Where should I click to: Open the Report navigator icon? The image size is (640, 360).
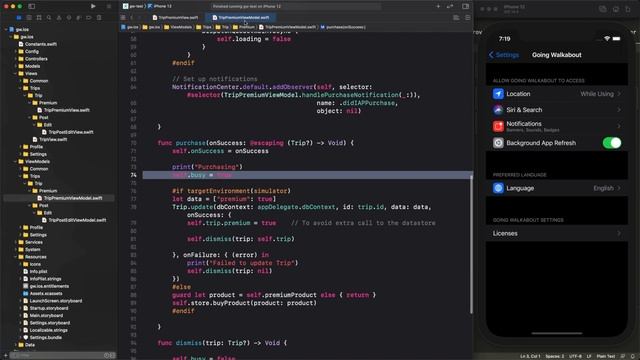[x=99, y=18]
